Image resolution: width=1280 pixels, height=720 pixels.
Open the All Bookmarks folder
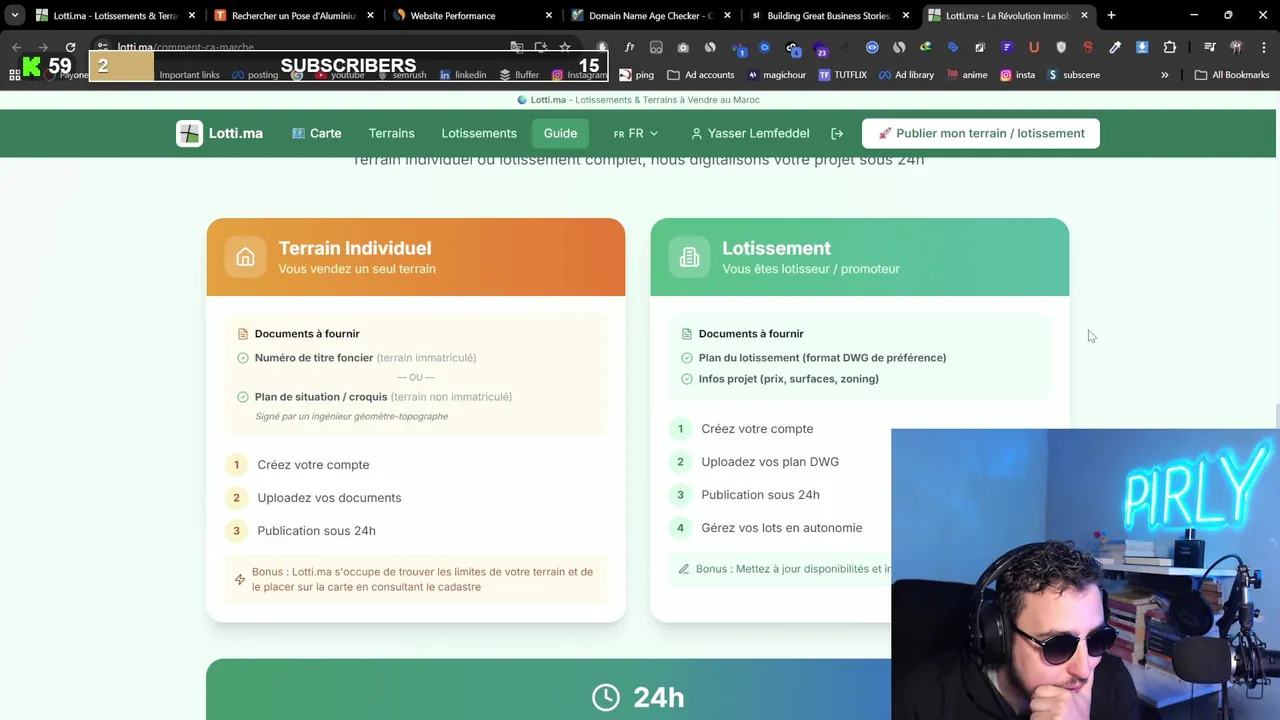[x=1232, y=75]
